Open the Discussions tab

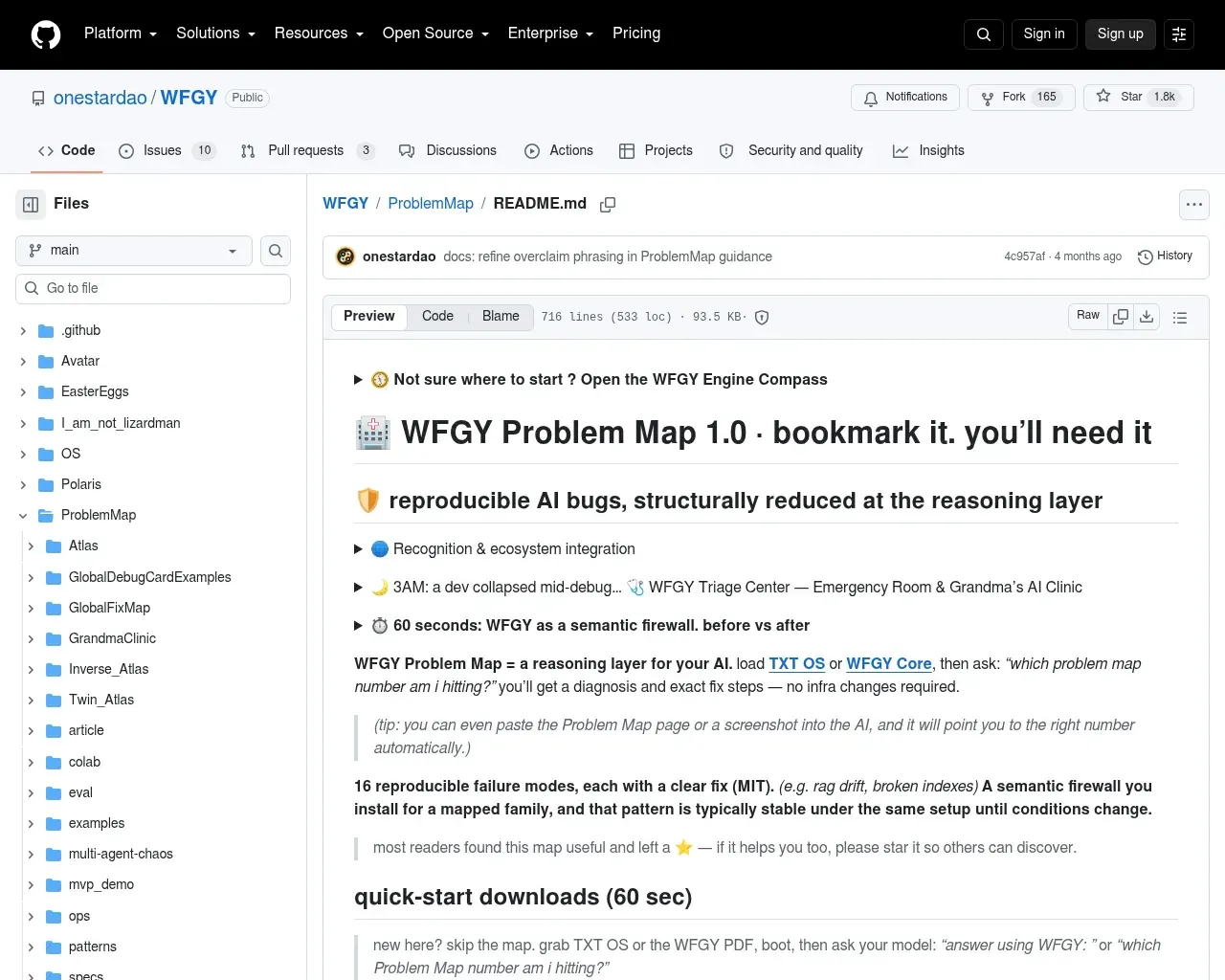pyautogui.click(x=448, y=151)
